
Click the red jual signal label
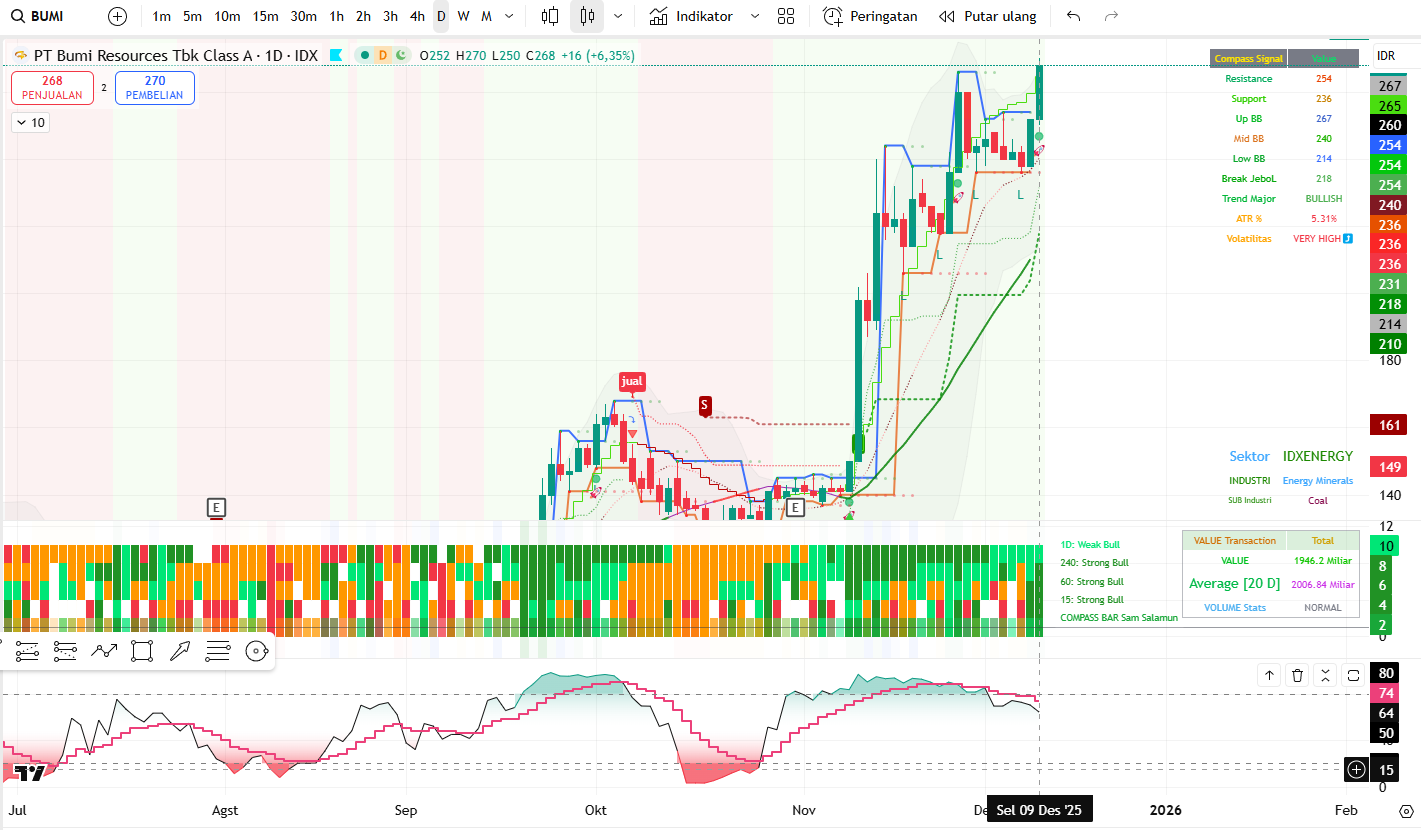[x=632, y=381]
